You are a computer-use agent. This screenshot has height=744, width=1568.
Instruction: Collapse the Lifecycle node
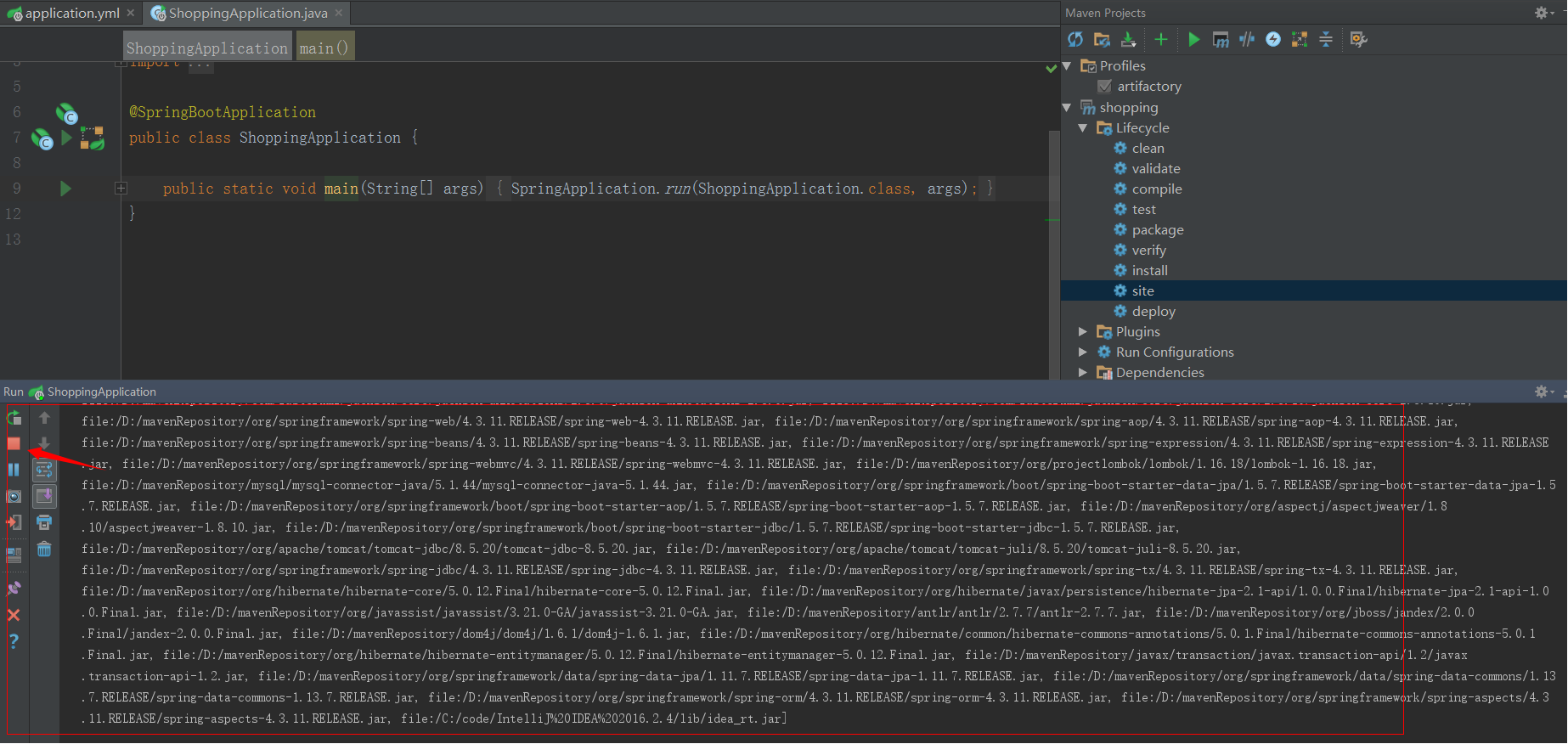coord(1083,128)
